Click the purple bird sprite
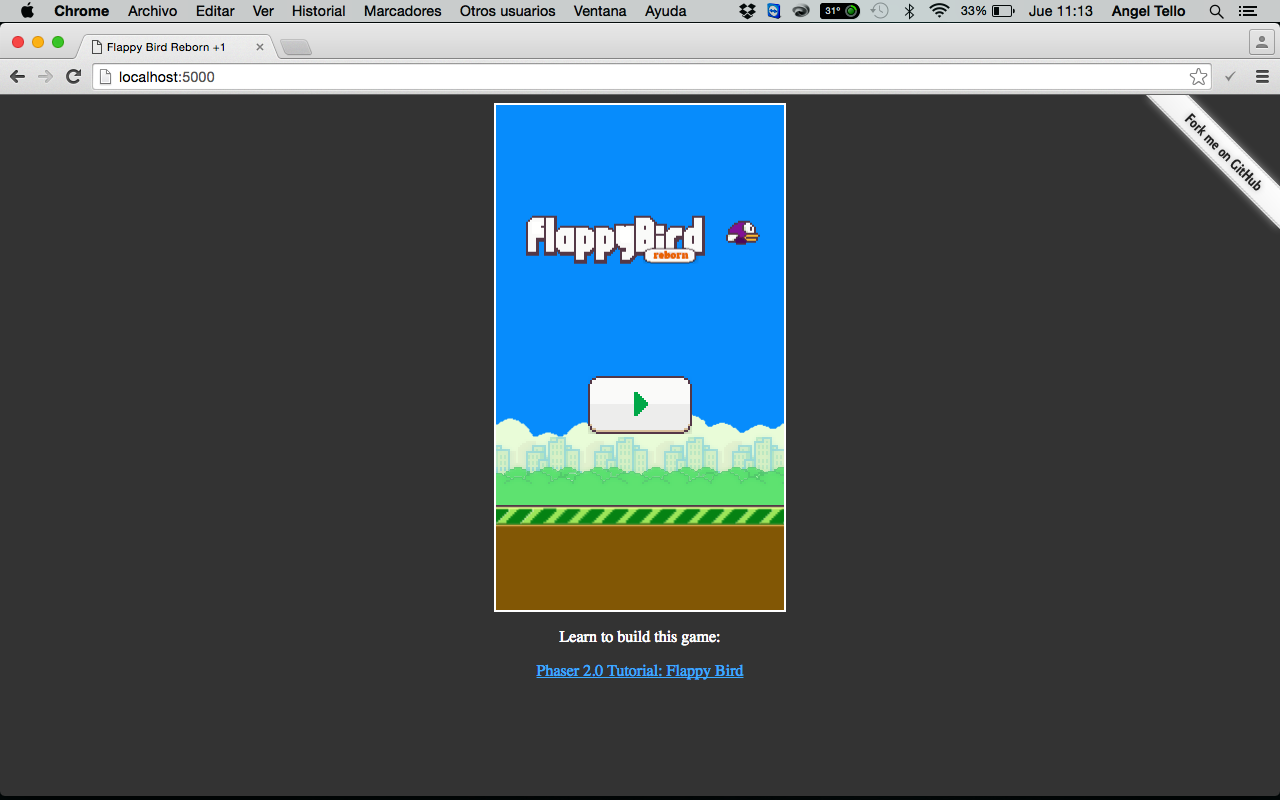Screen dimensions: 1280x800 [742, 233]
